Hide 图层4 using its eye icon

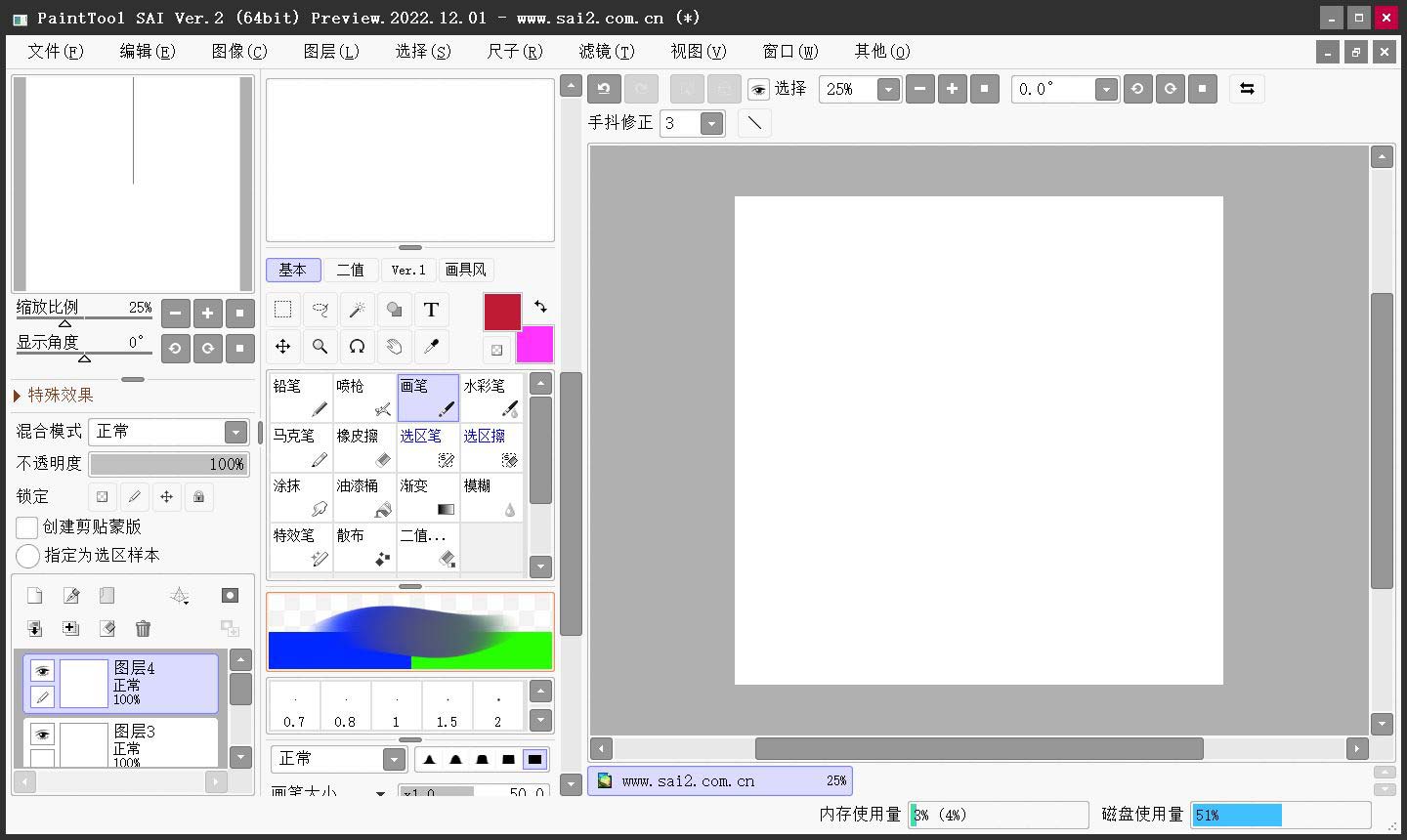[x=42, y=671]
